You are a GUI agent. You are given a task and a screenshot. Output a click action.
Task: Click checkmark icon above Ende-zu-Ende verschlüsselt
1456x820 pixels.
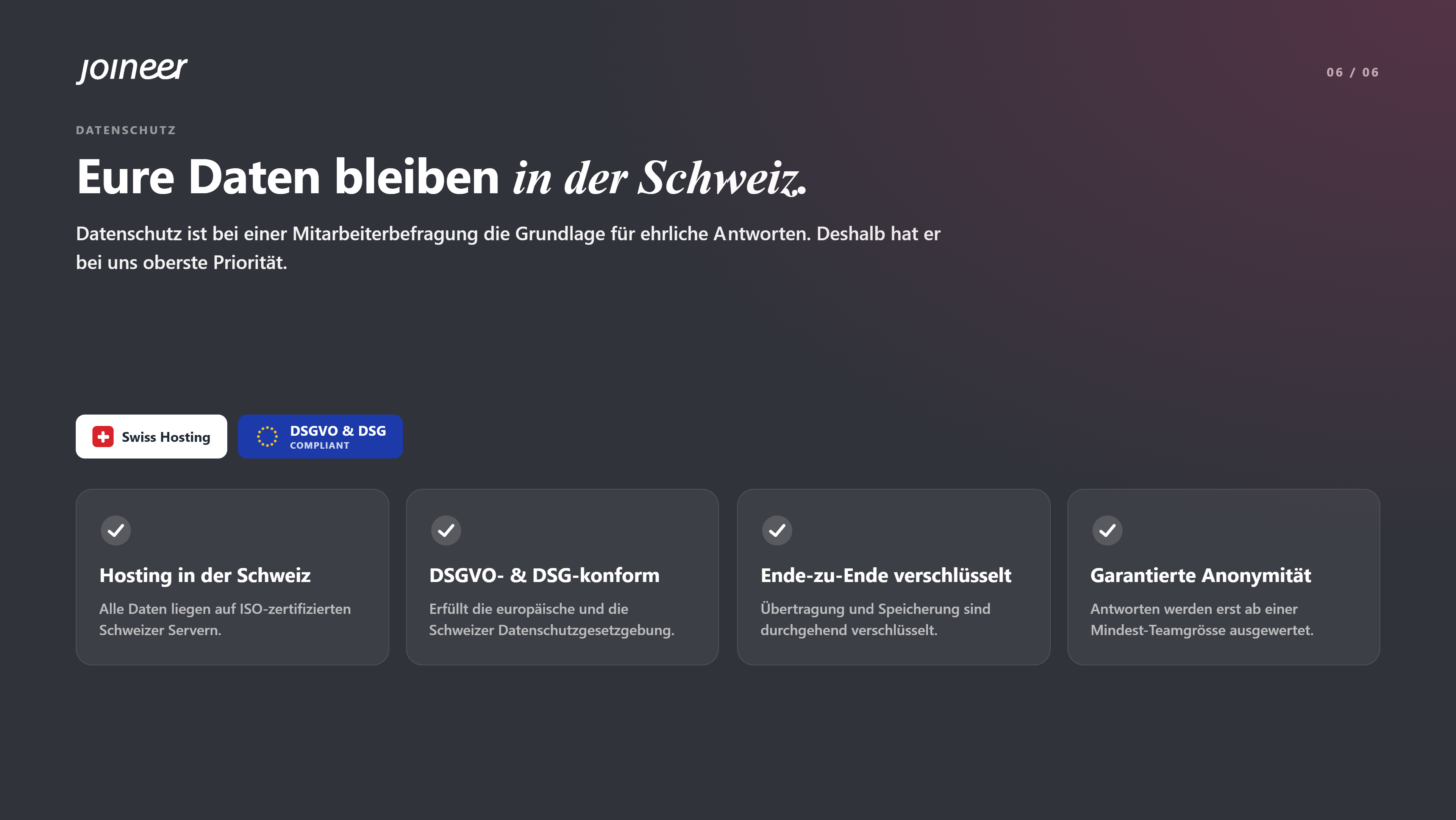pyautogui.click(x=777, y=530)
